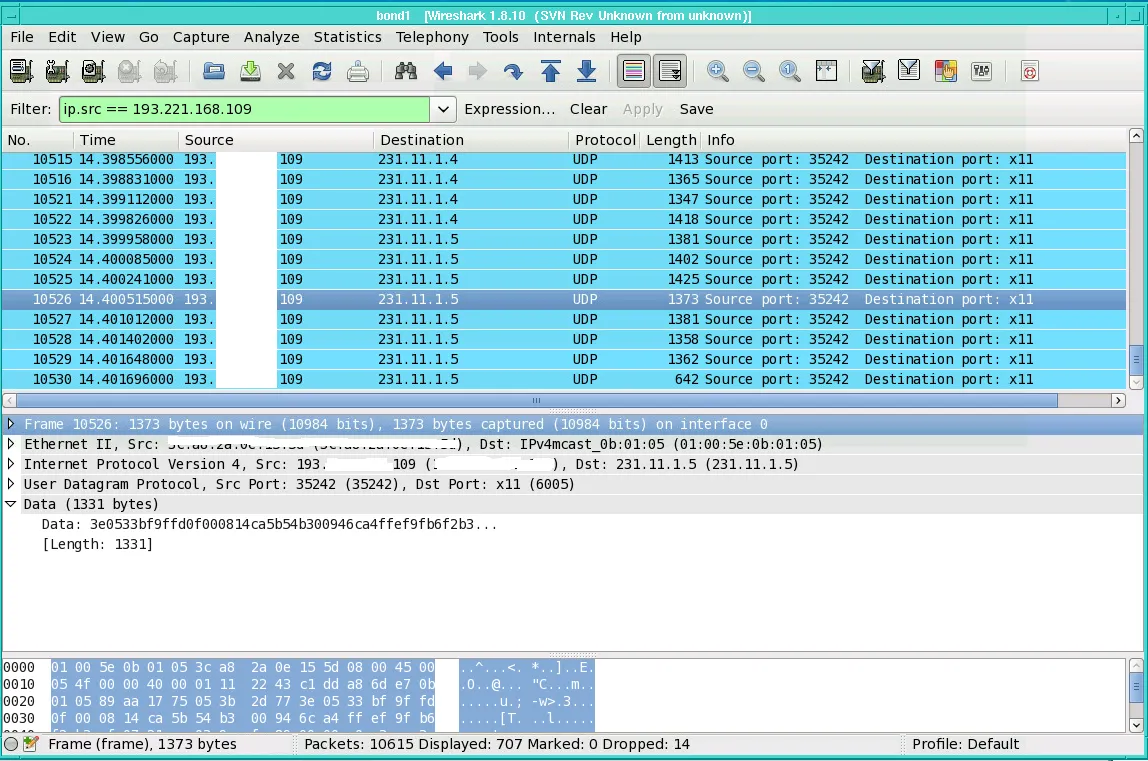Open find packet with binoculars icon
Image resolution: width=1148 pixels, height=761 pixels.
[406, 71]
